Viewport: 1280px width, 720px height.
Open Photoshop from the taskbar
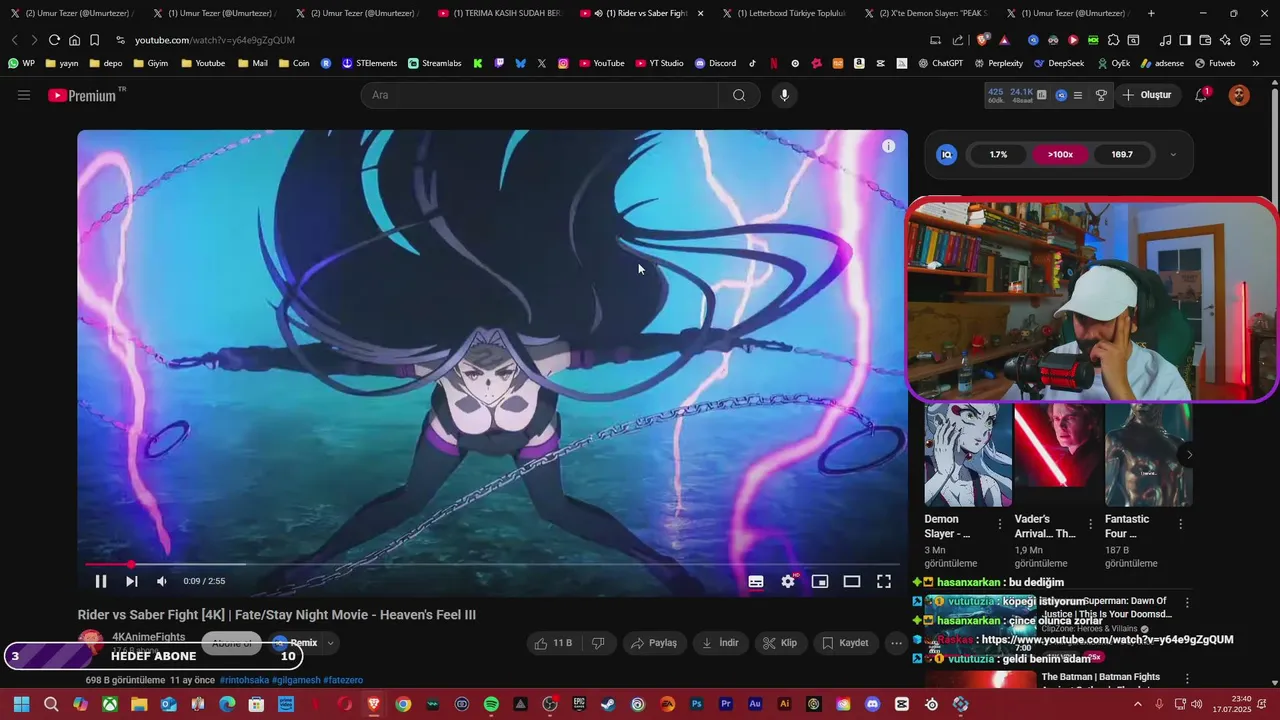[x=697, y=704]
